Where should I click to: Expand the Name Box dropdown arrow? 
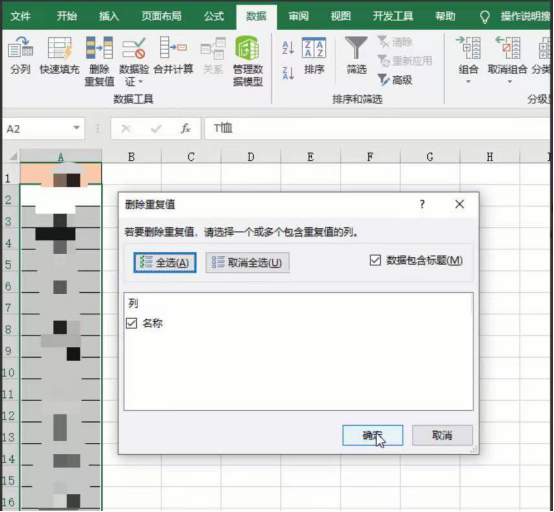tap(76, 128)
